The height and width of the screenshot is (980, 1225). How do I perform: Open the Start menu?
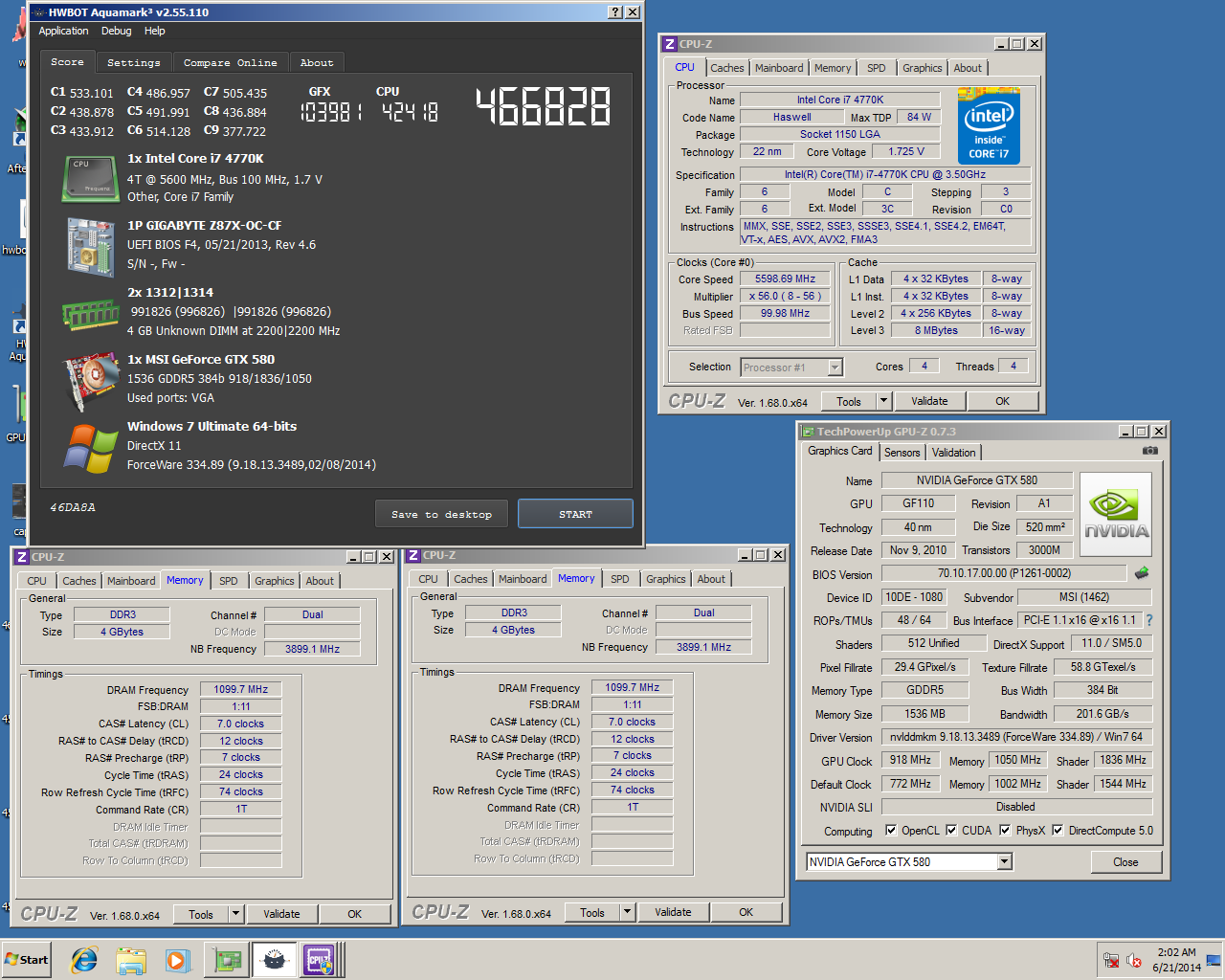click(x=27, y=960)
